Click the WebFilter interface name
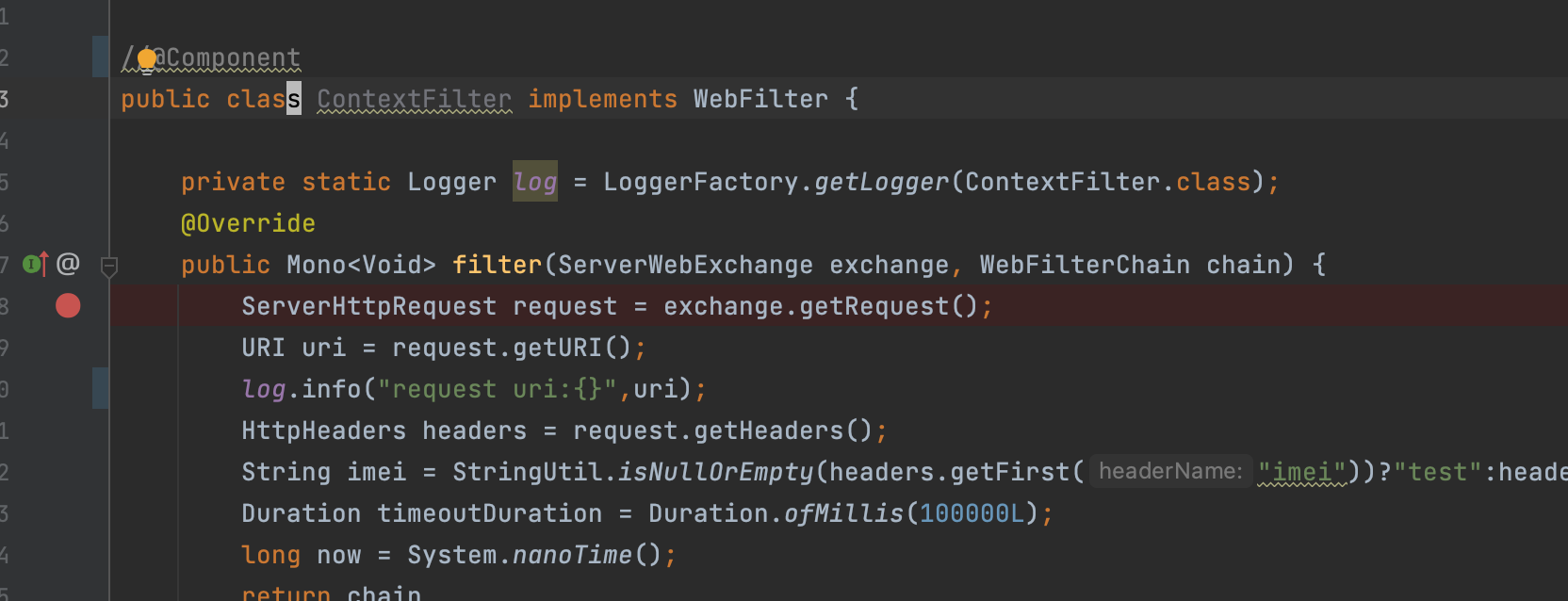1568x601 pixels. click(x=761, y=99)
